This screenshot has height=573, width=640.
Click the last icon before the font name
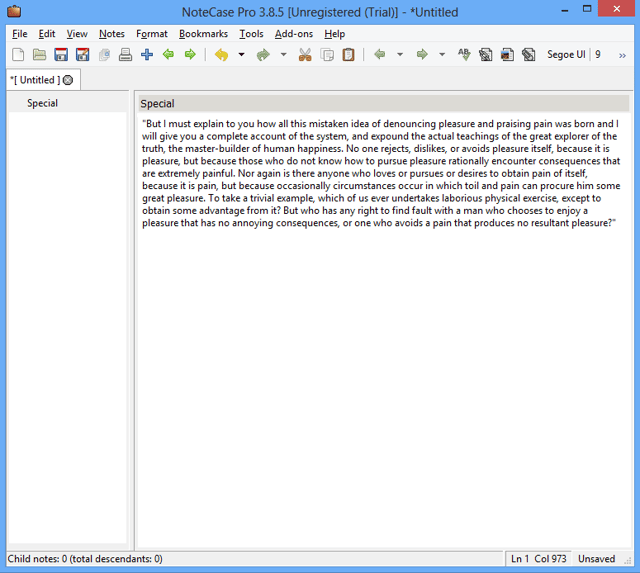529,54
